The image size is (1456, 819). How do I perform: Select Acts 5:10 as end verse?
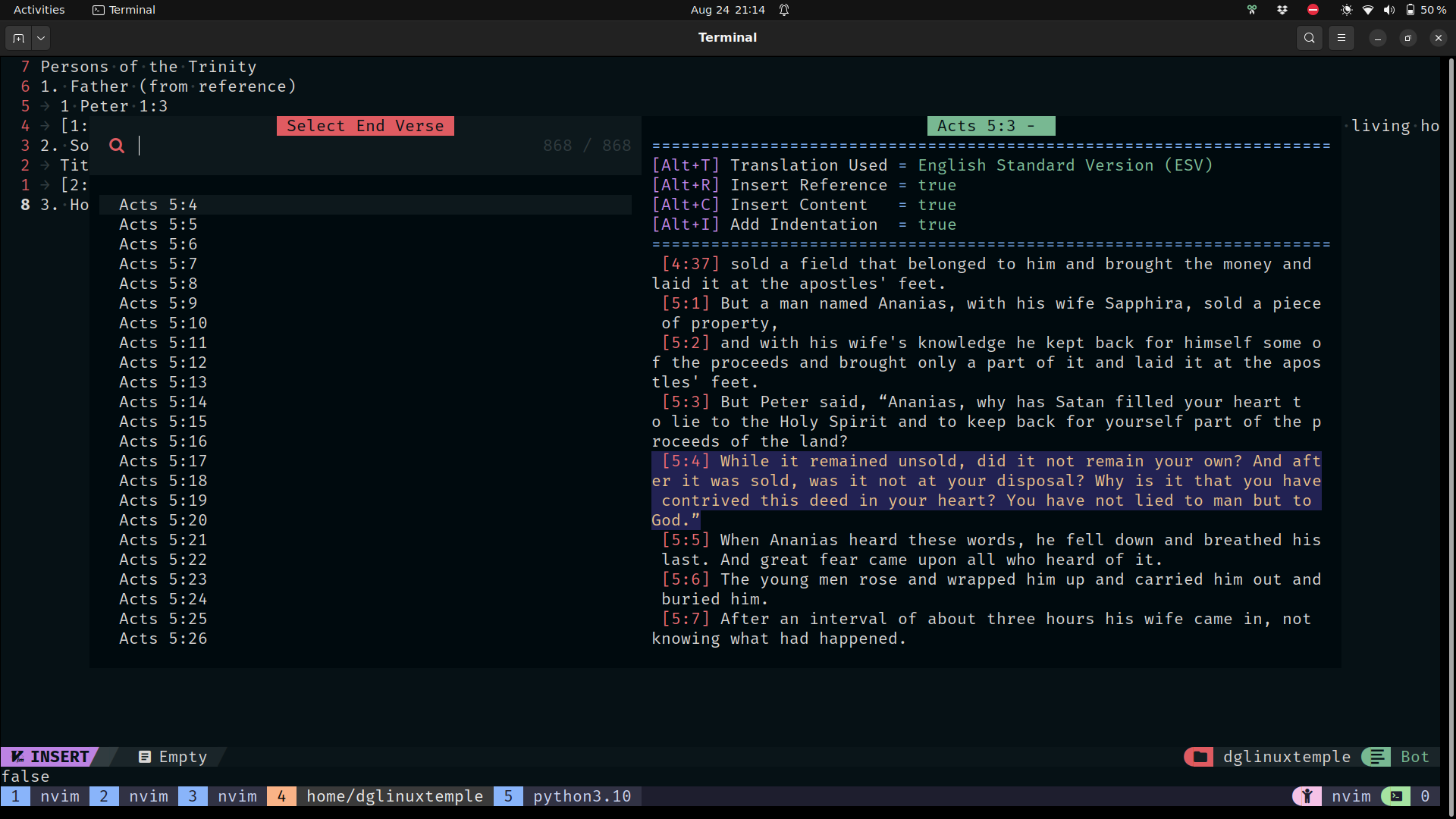point(163,323)
